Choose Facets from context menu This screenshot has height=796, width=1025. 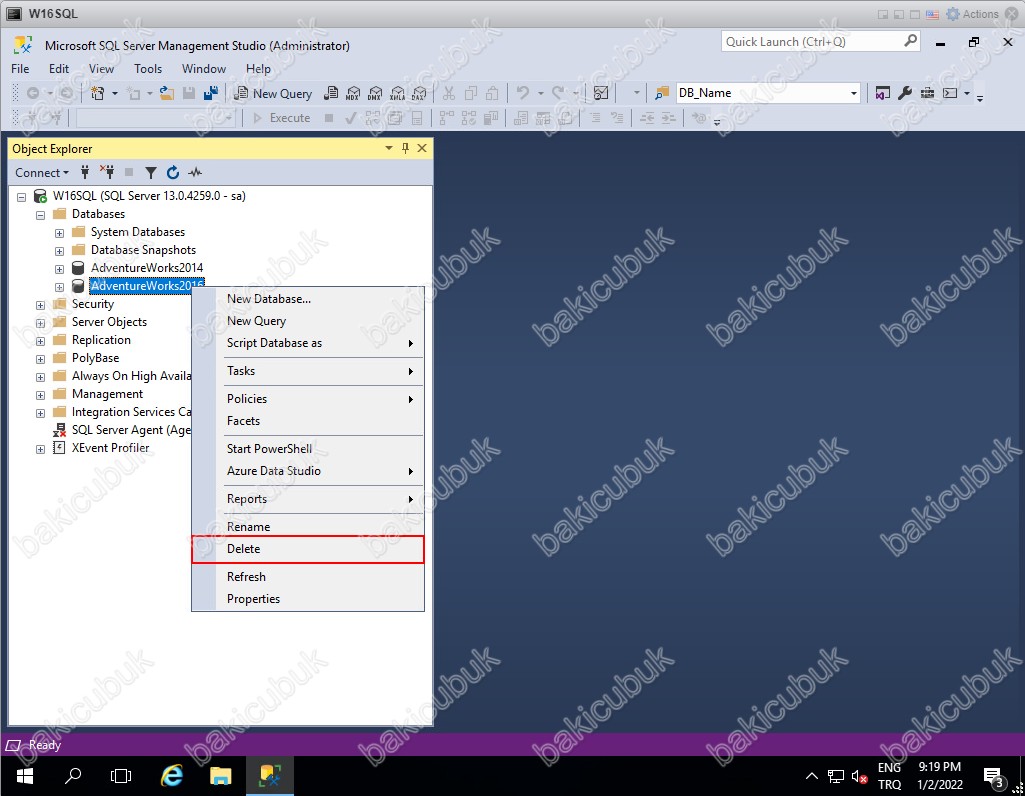pyautogui.click(x=308, y=421)
